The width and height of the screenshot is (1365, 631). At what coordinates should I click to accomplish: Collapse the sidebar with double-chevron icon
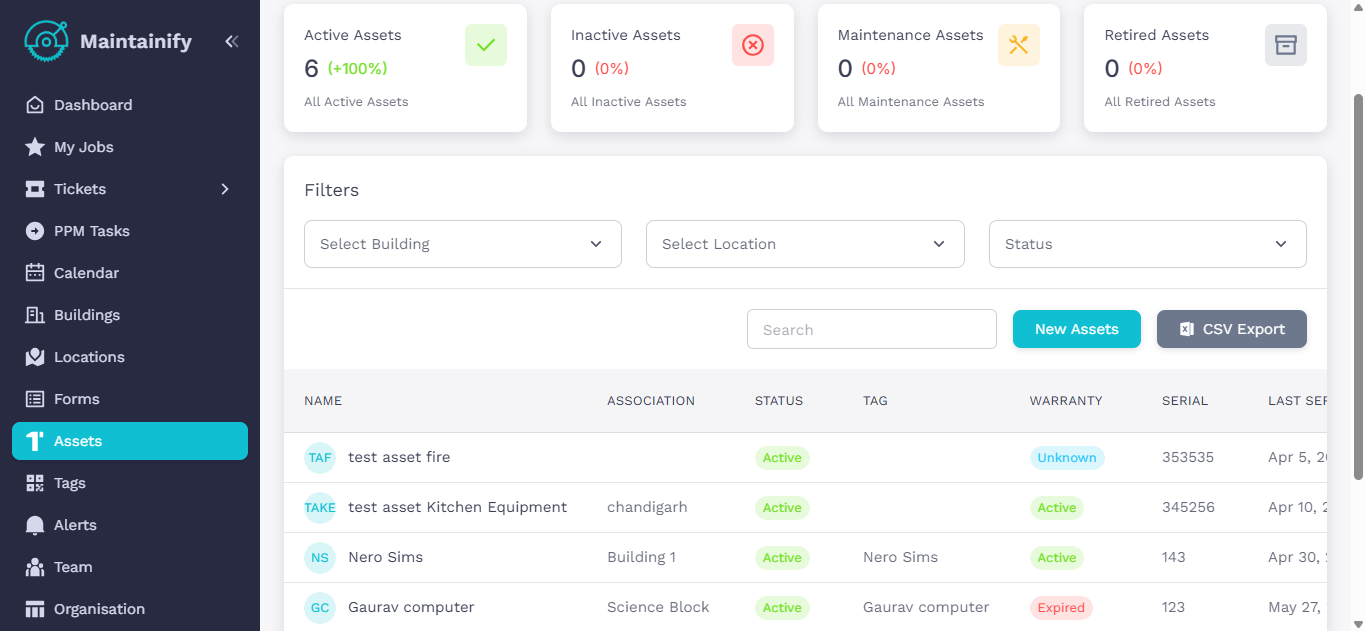pos(231,42)
